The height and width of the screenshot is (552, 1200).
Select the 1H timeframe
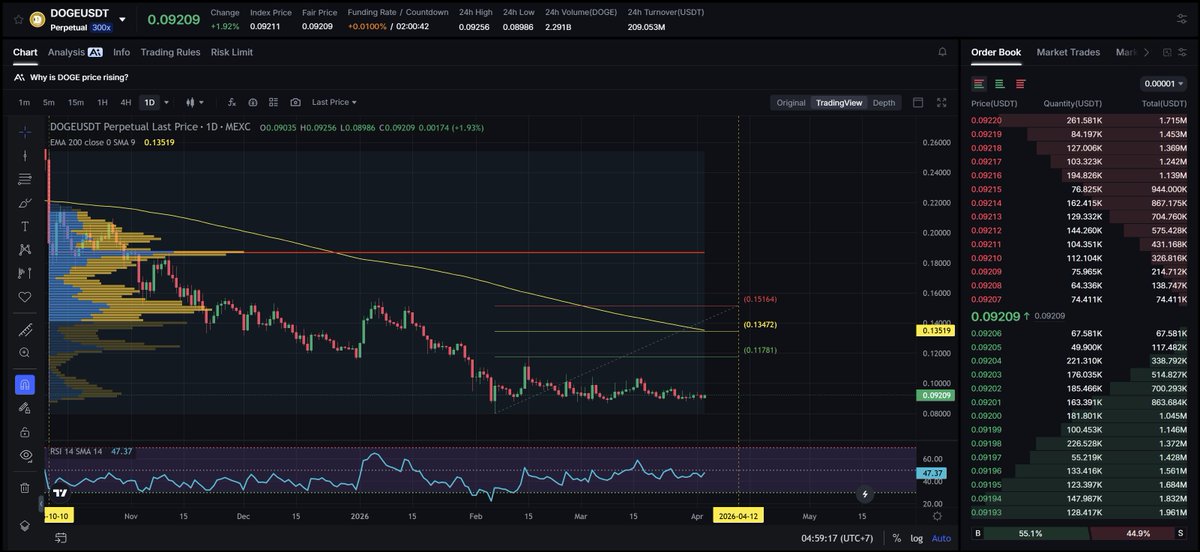102,102
